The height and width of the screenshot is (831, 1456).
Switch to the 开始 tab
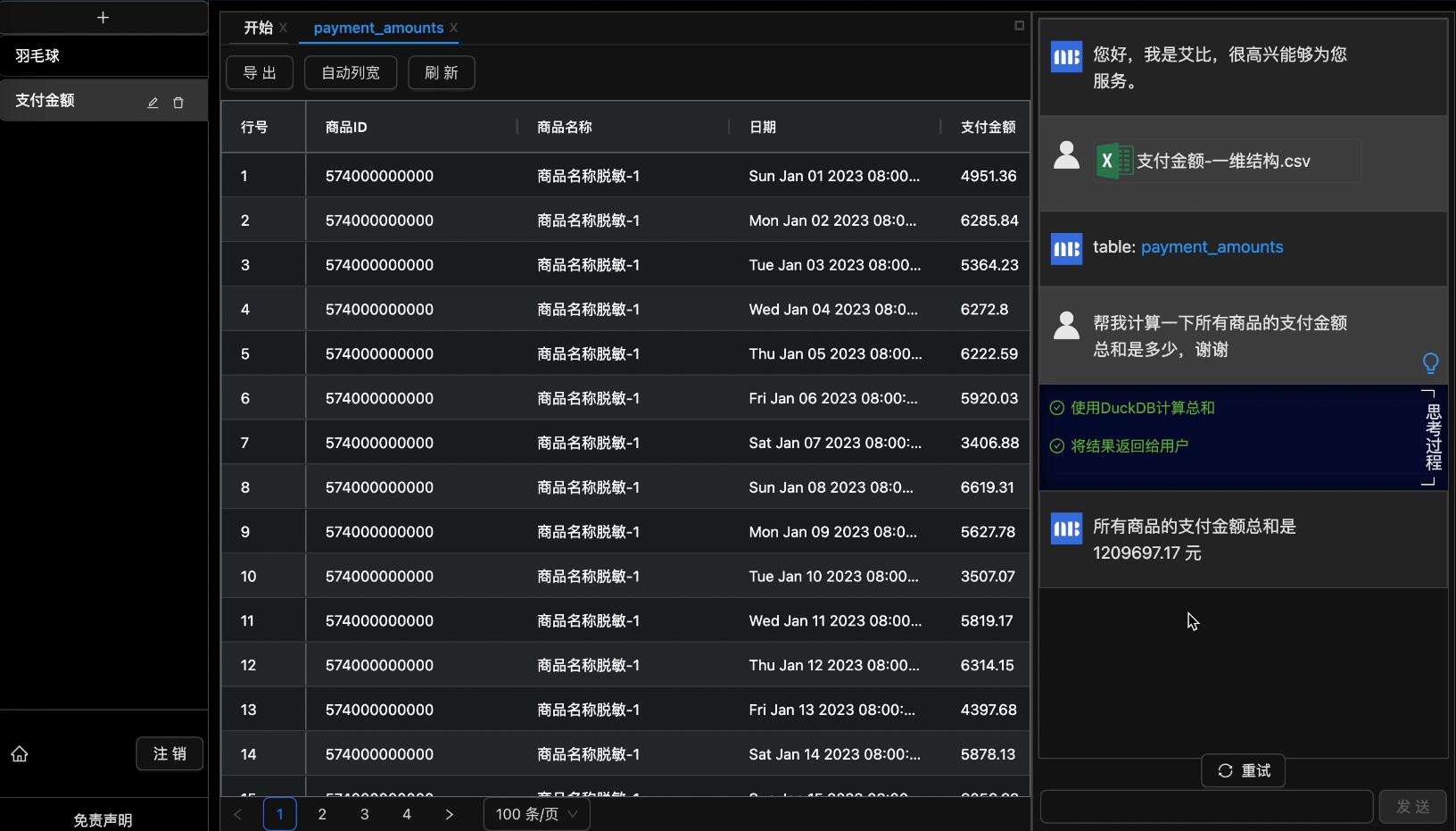tap(258, 28)
